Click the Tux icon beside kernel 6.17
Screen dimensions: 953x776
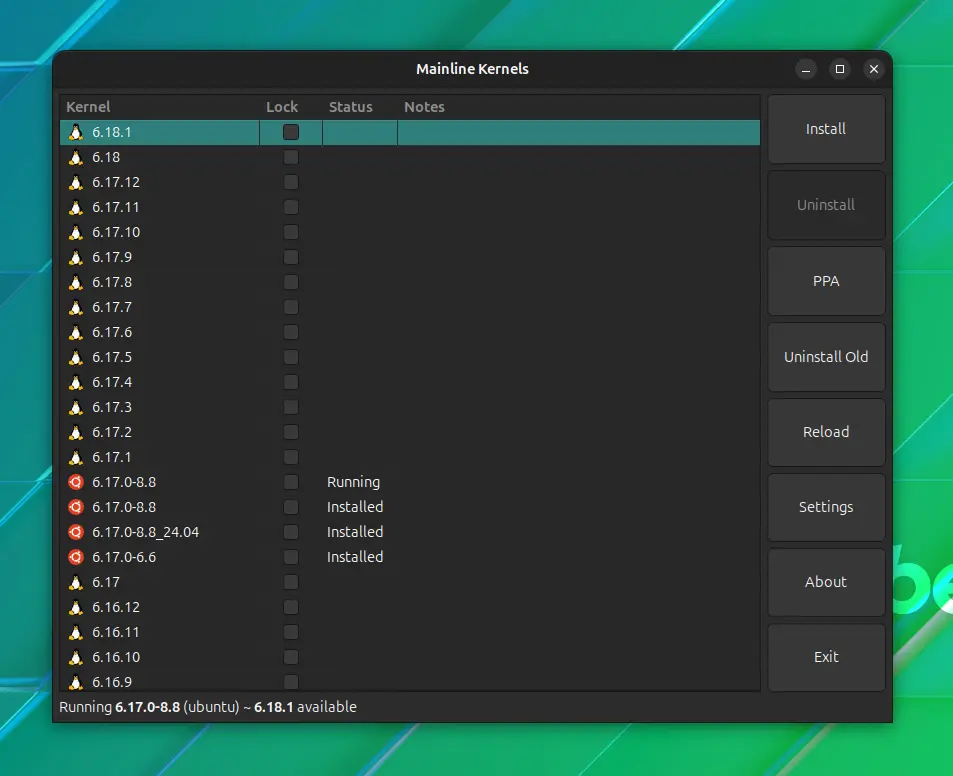point(76,581)
